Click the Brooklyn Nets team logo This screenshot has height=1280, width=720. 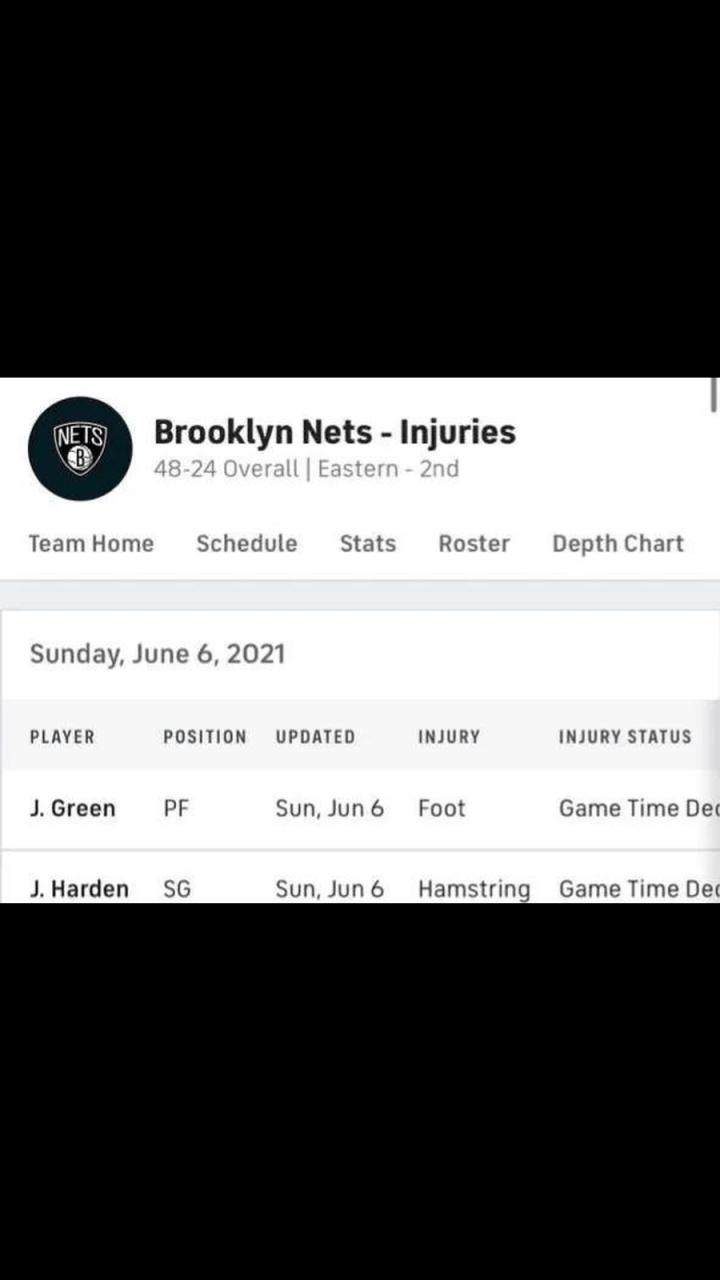coord(80,448)
